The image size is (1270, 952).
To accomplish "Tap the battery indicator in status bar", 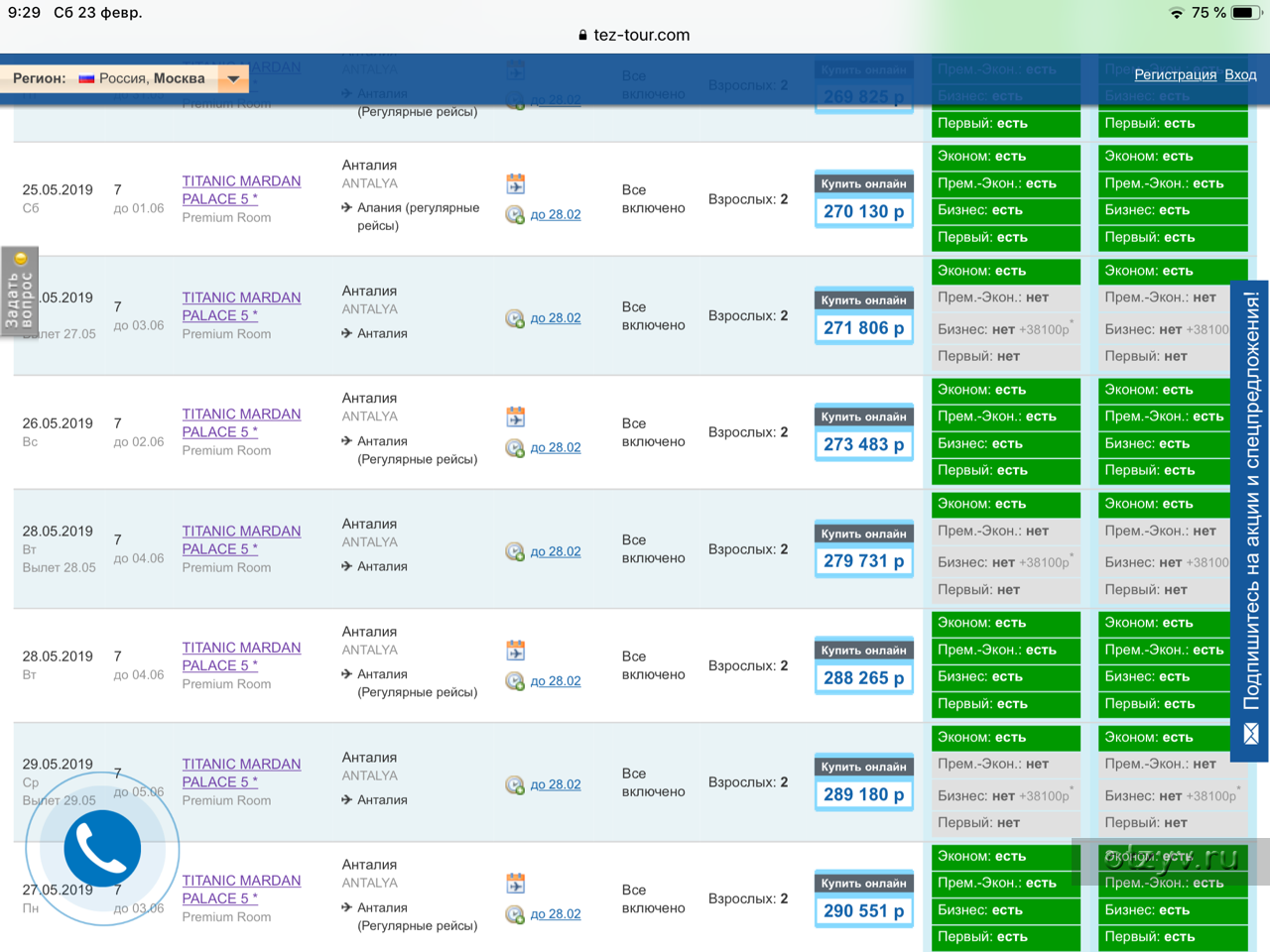I will 1248,13.
